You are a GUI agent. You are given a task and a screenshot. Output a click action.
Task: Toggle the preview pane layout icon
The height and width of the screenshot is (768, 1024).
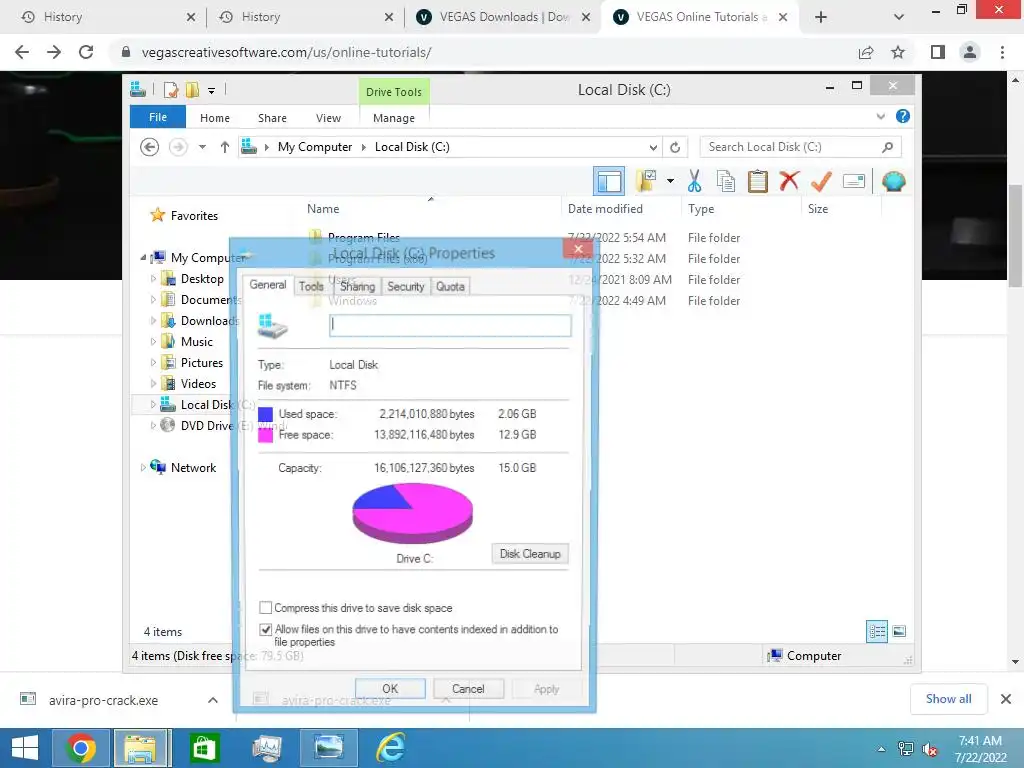(x=609, y=181)
